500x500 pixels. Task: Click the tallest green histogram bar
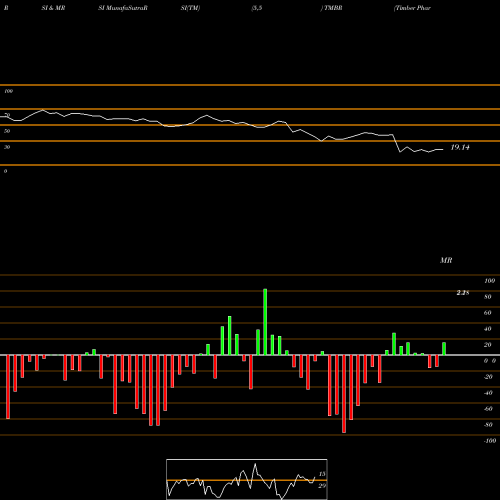pos(265,322)
